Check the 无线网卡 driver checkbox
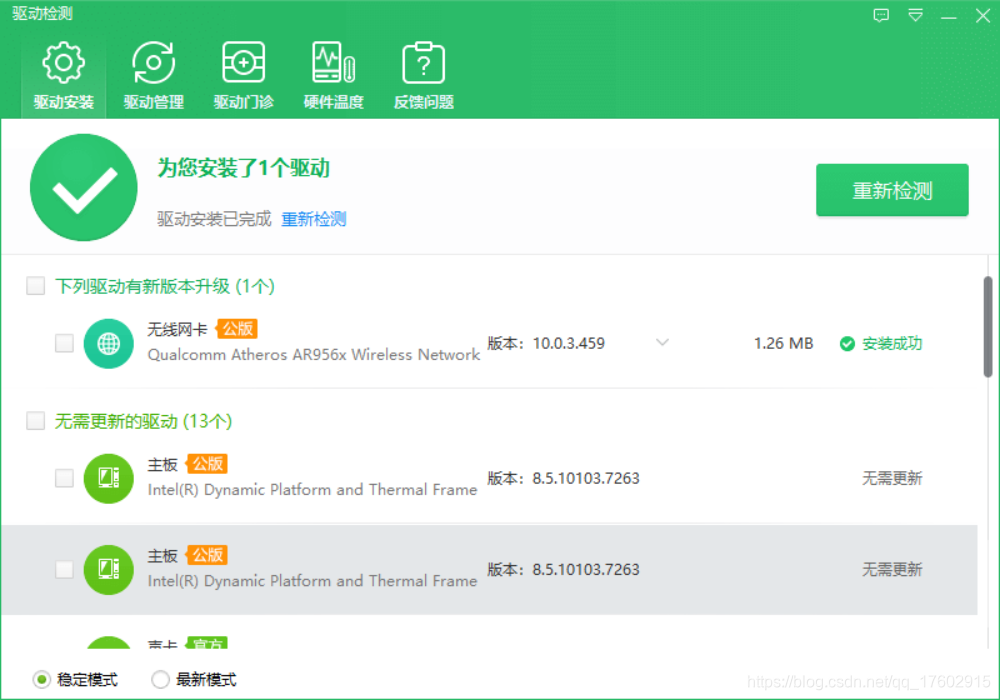The height and width of the screenshot is (700, 1000). [x=64, y=343]
